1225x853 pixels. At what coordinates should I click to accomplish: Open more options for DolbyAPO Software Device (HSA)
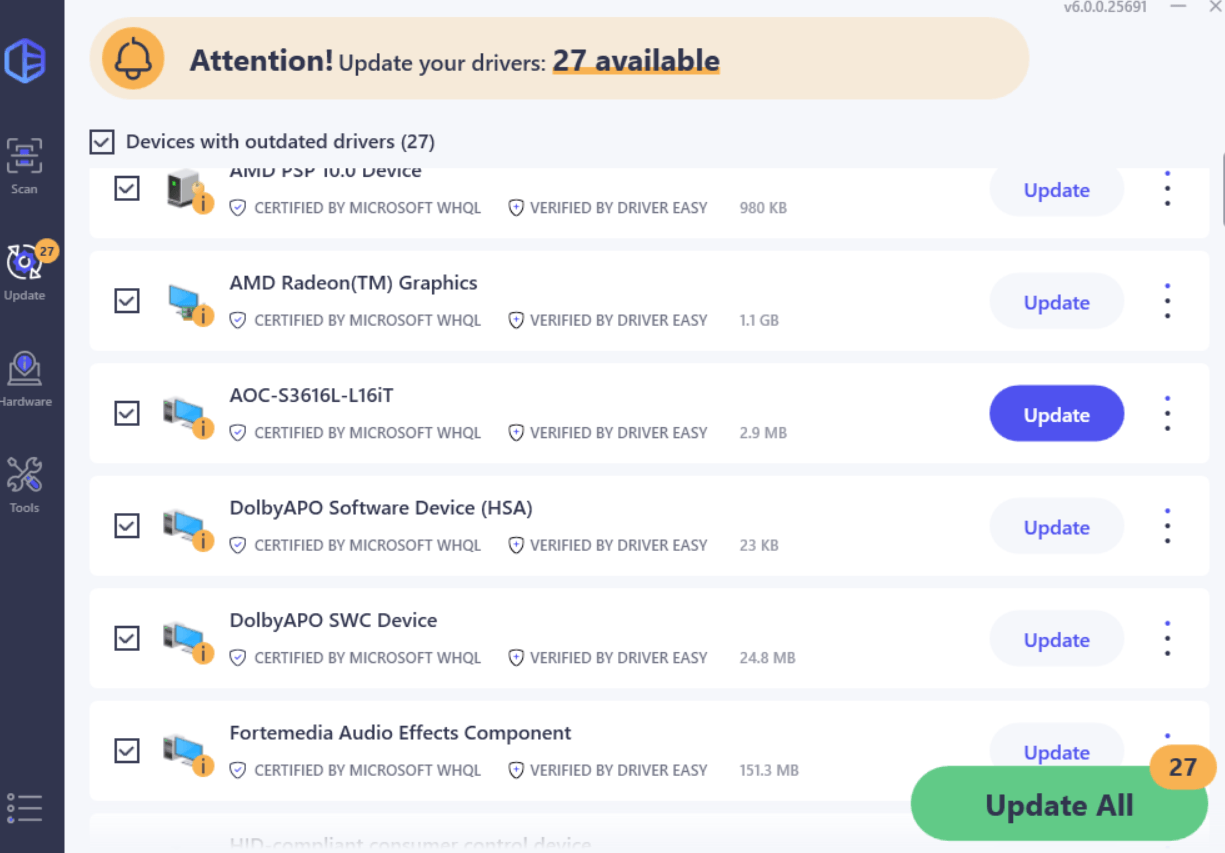(1167, 527)
